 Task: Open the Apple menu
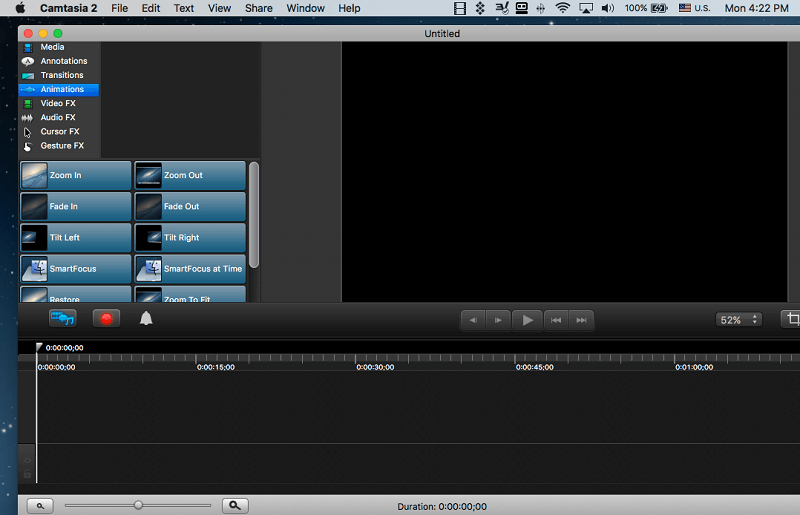point(20,8)
